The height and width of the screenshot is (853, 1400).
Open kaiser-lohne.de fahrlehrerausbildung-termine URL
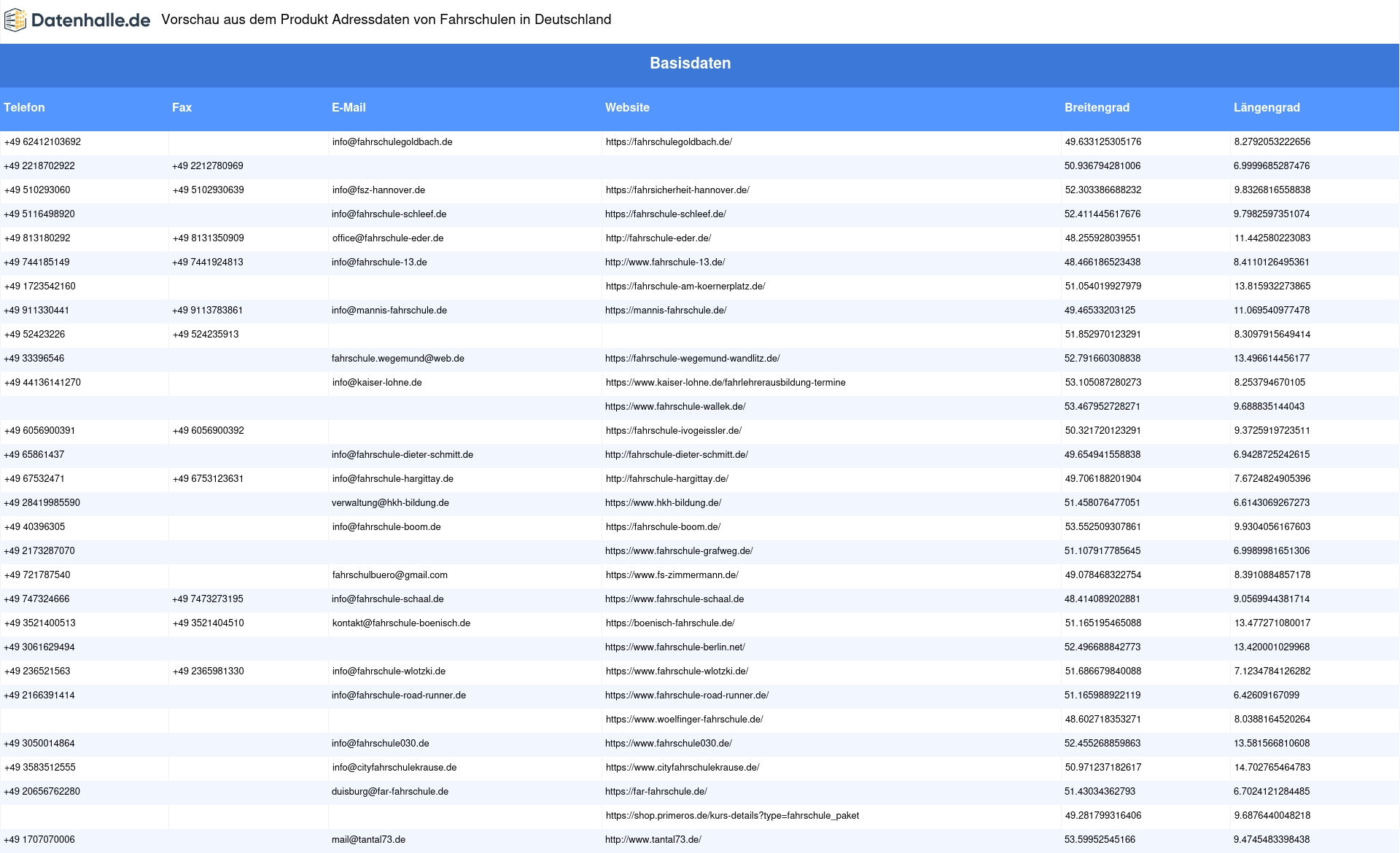click(x=726, y=383)
